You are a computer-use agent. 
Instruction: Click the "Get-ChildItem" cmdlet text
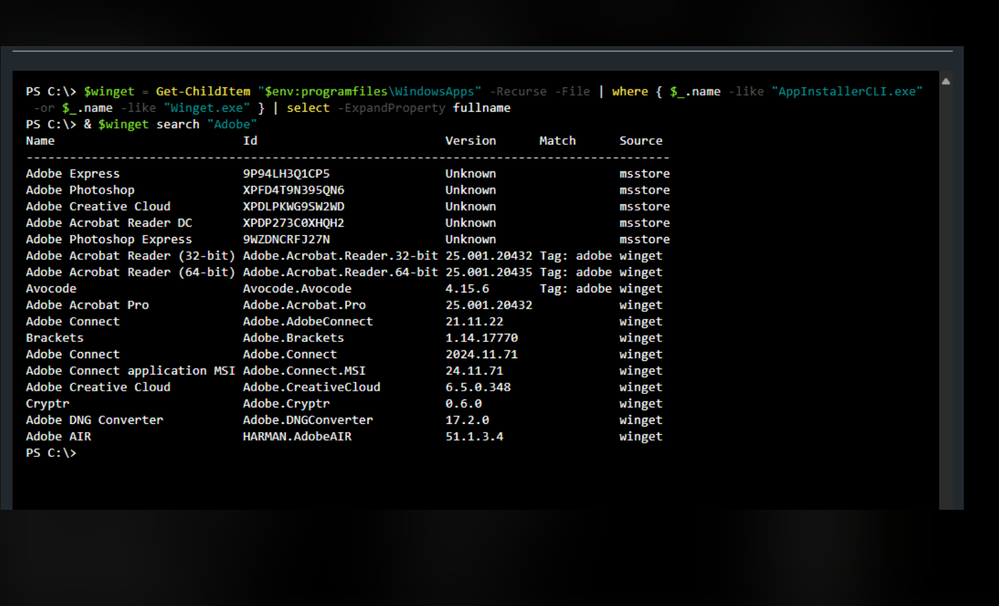tap(203, 92)
